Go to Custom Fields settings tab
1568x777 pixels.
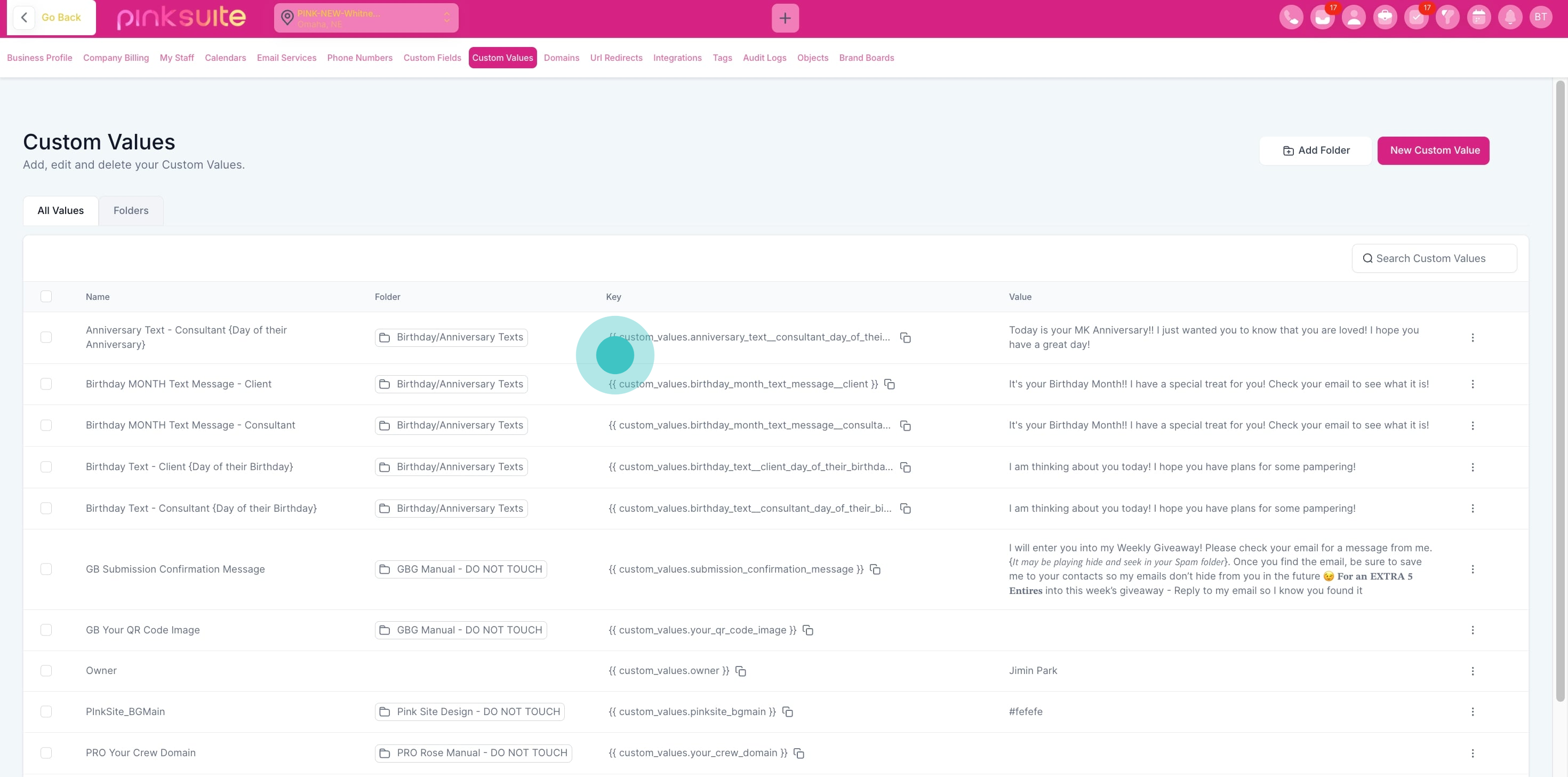point(432,58)
